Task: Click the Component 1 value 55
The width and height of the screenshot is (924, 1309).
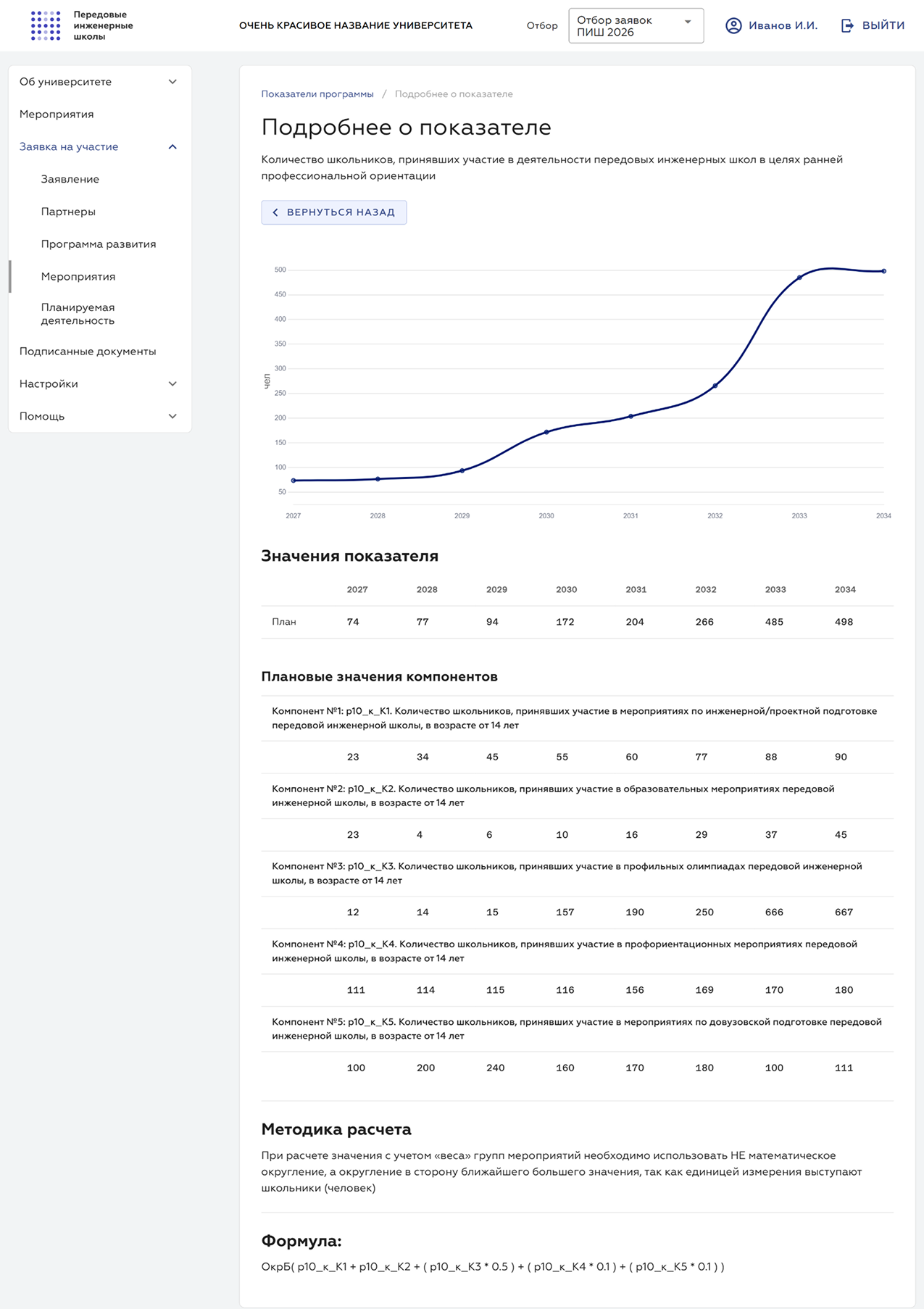Action: [x=562, y=757]
